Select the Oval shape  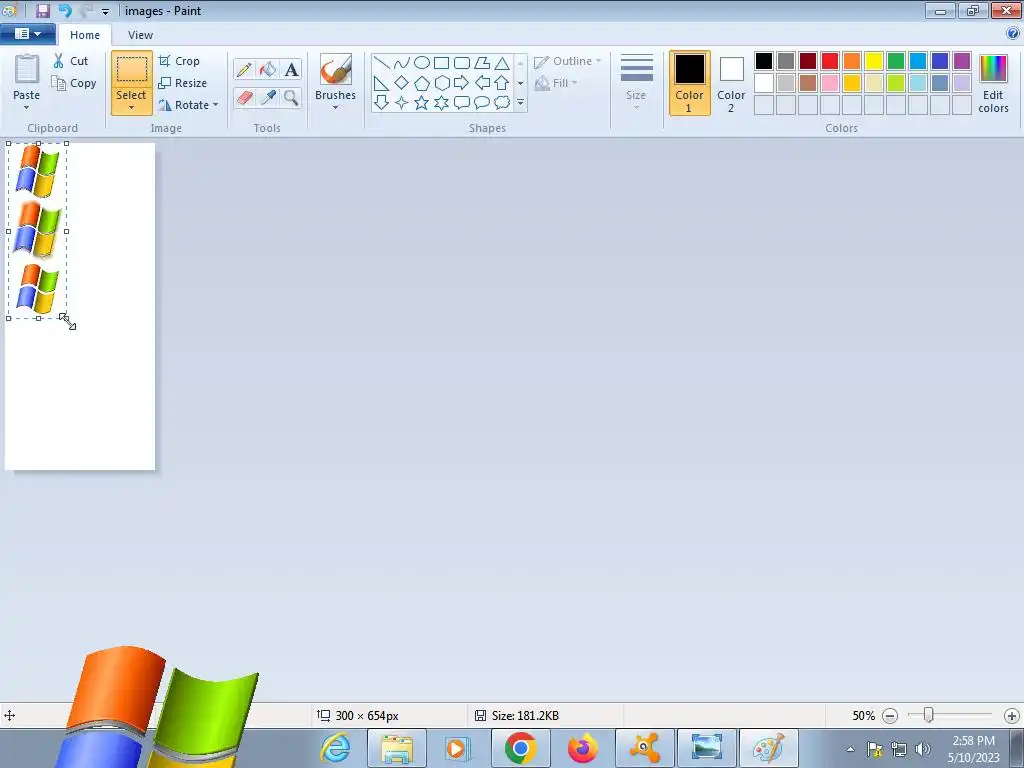(x=422, y=63)
